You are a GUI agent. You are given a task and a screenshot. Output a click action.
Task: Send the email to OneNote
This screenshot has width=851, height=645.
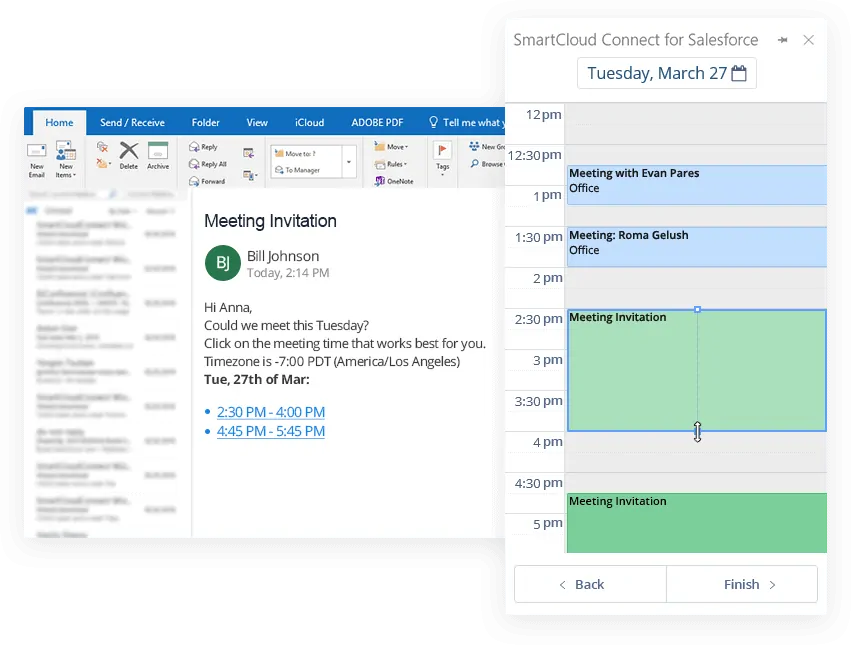coord(394,181)
